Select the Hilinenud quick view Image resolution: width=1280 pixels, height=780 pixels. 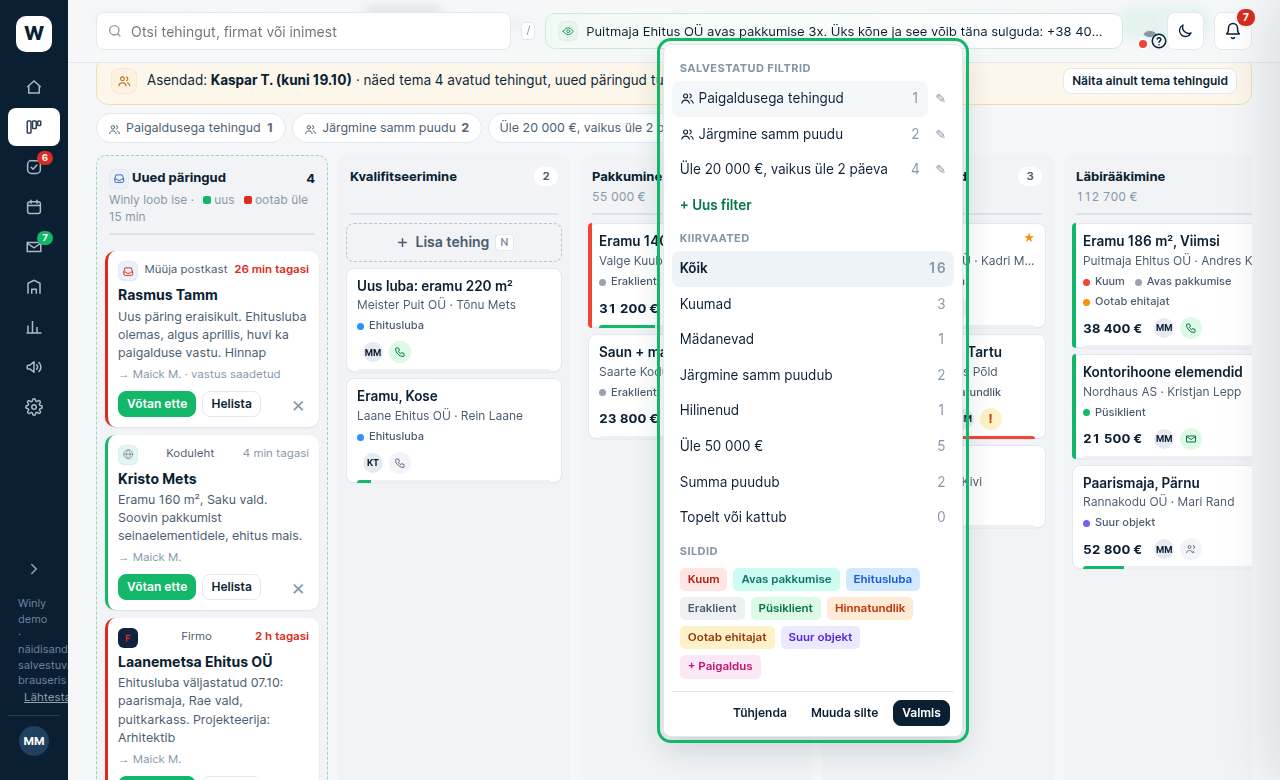tap(812, 410)
